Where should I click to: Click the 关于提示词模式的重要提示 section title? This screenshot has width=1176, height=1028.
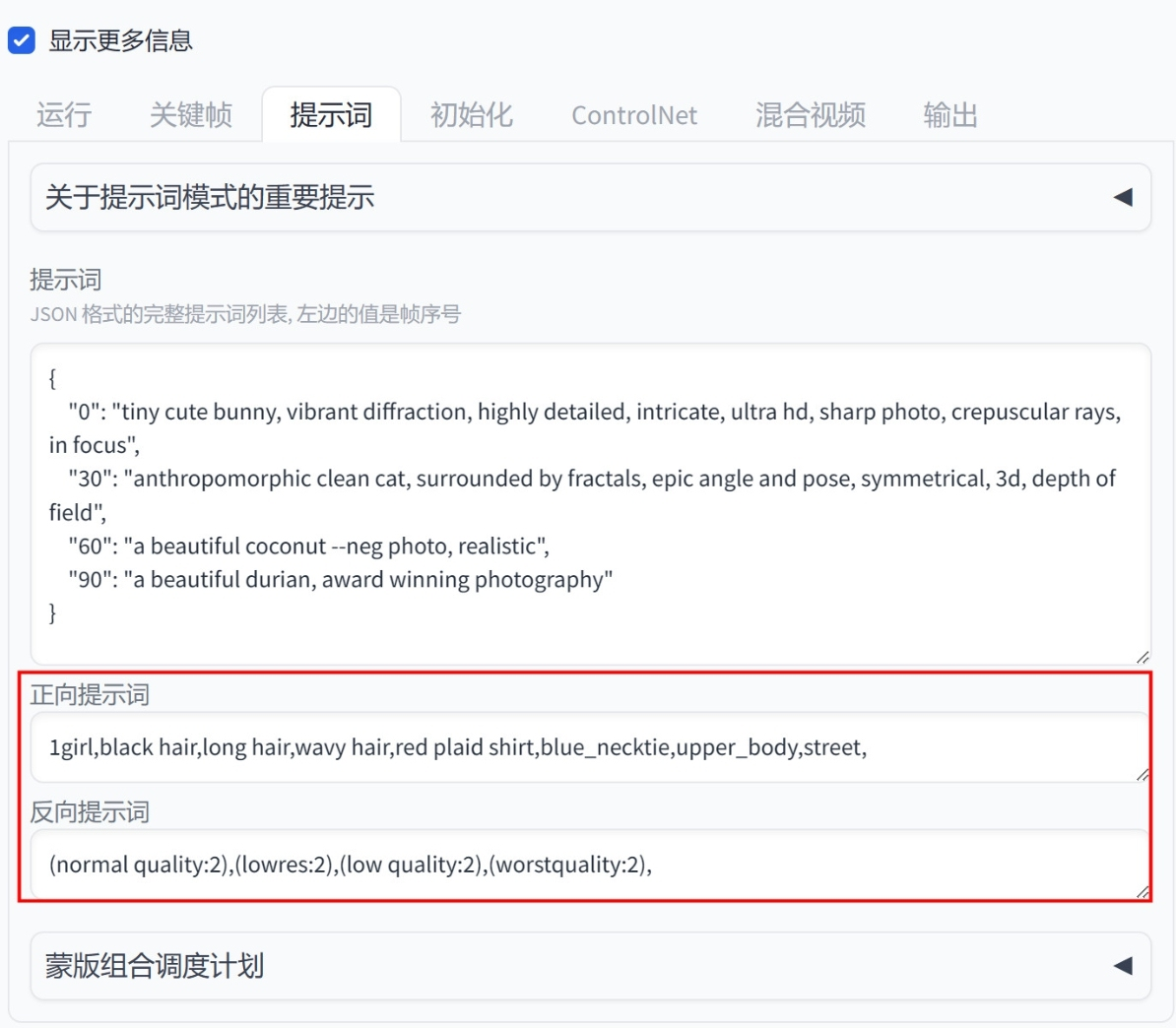tap(210, 198)
